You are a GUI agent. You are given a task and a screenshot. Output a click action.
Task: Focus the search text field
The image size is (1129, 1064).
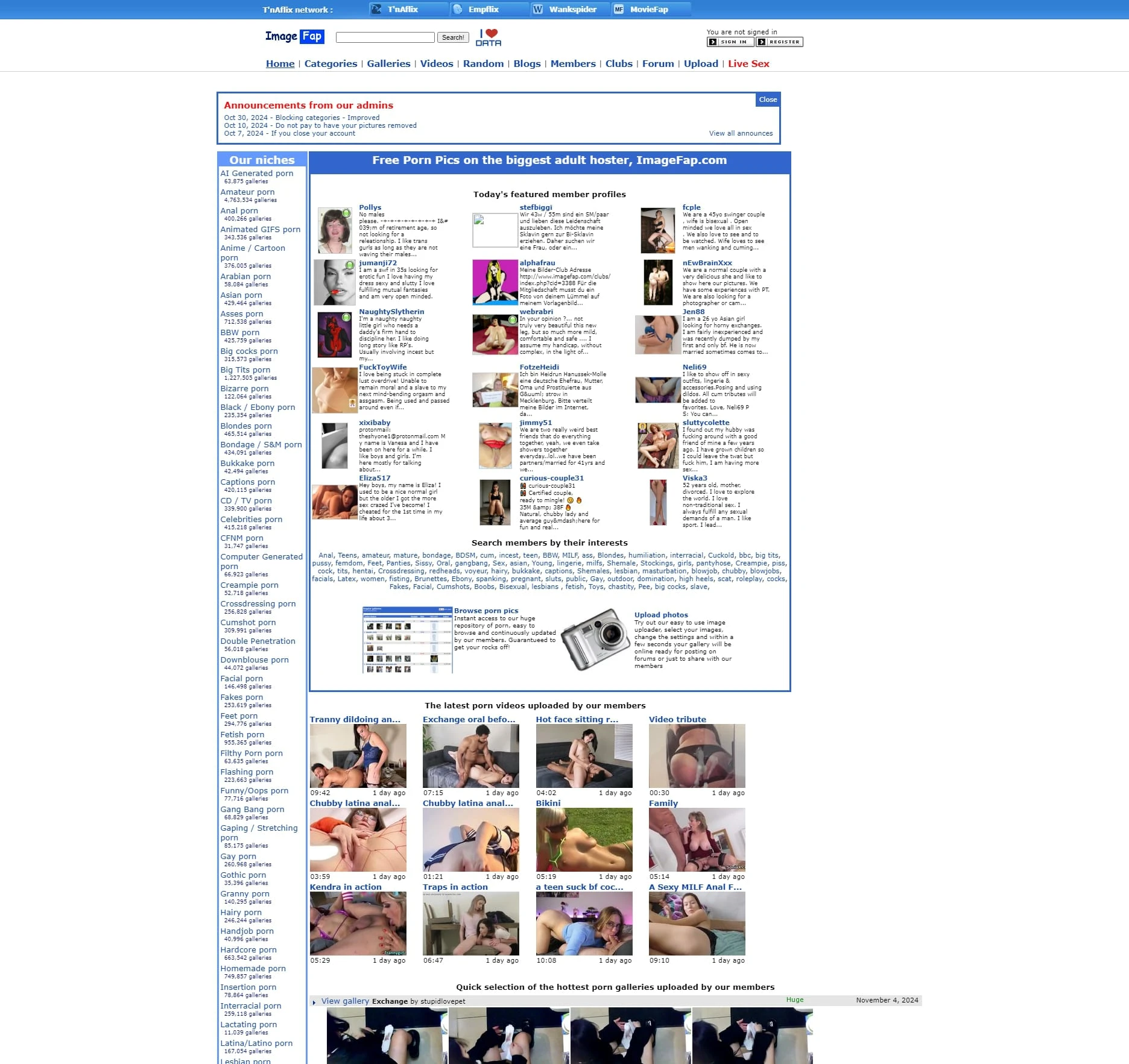pos(385,37)
